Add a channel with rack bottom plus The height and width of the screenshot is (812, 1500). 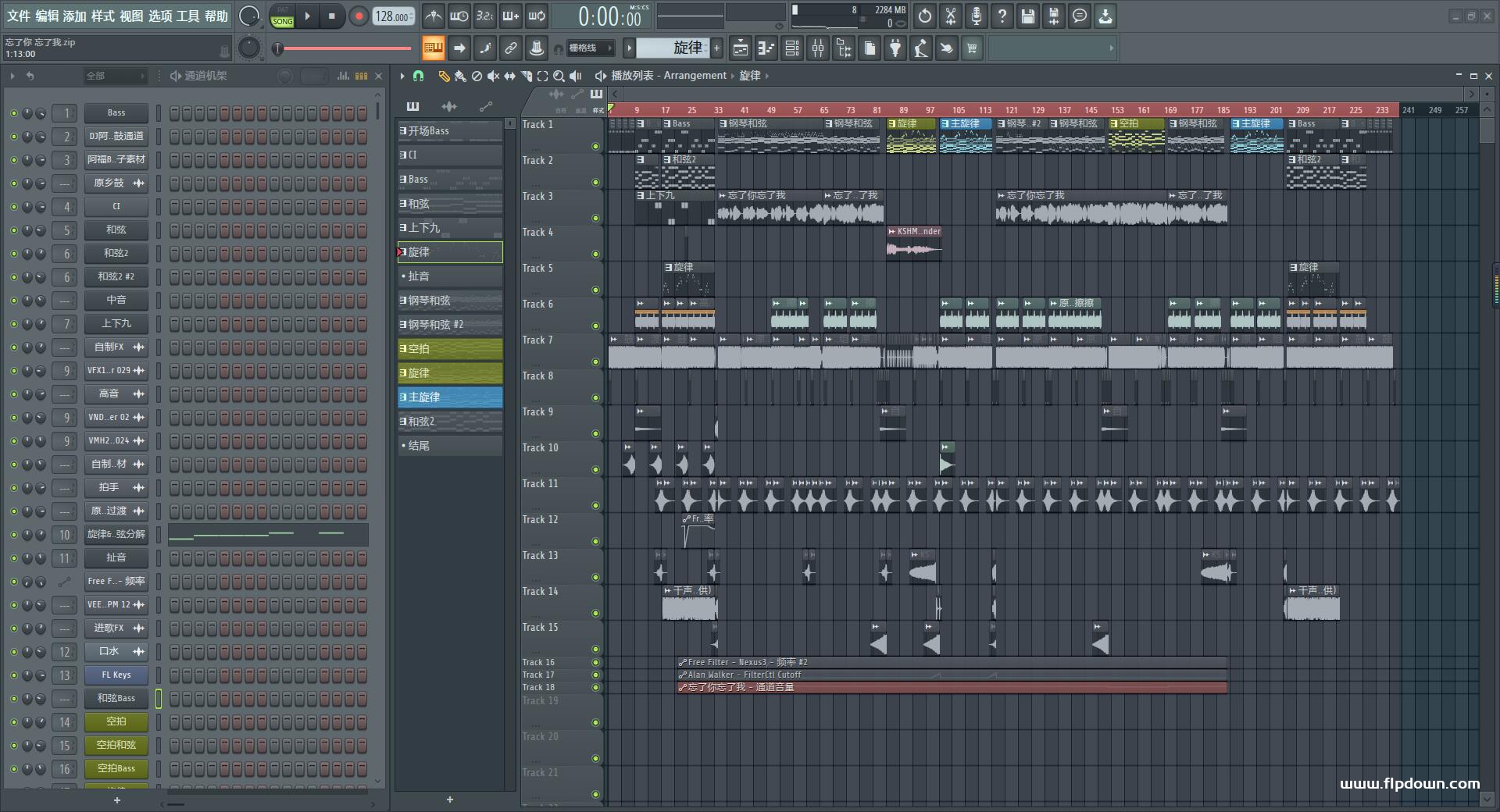pyautogui.click(x=117, y=800)
